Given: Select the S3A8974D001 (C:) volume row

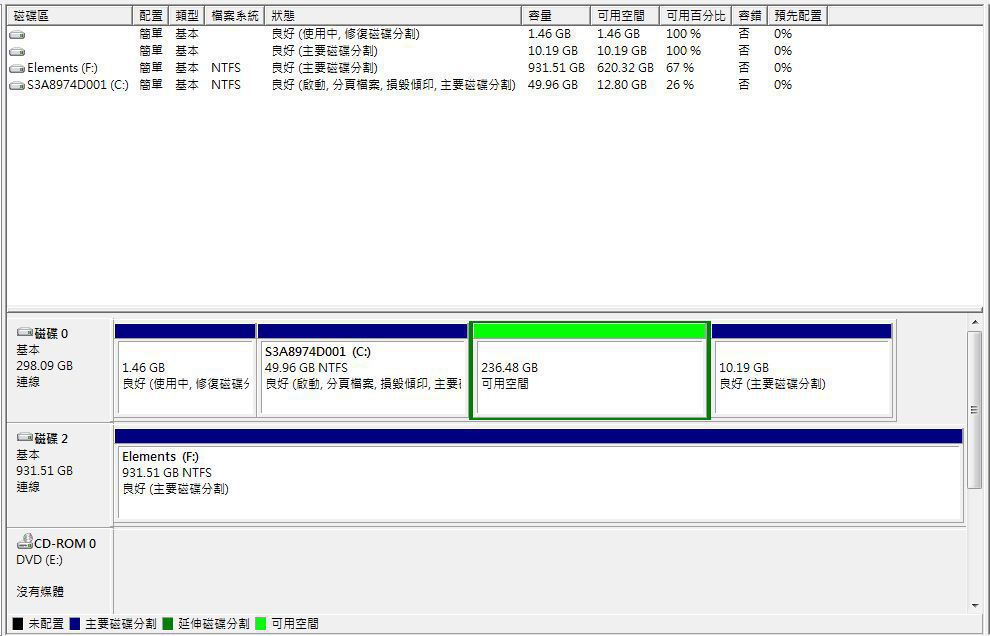Looking at the screenshot, I should (x=417, y=85).
